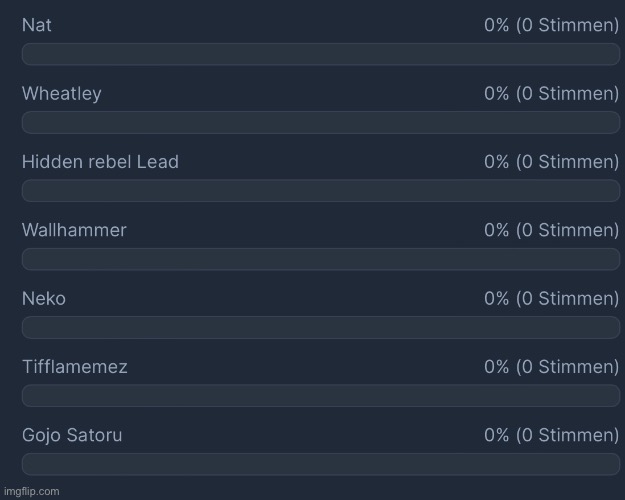Select the Nat poll option label
The height and width of the screenshot is (500, 625).
(x=37, y=25)
